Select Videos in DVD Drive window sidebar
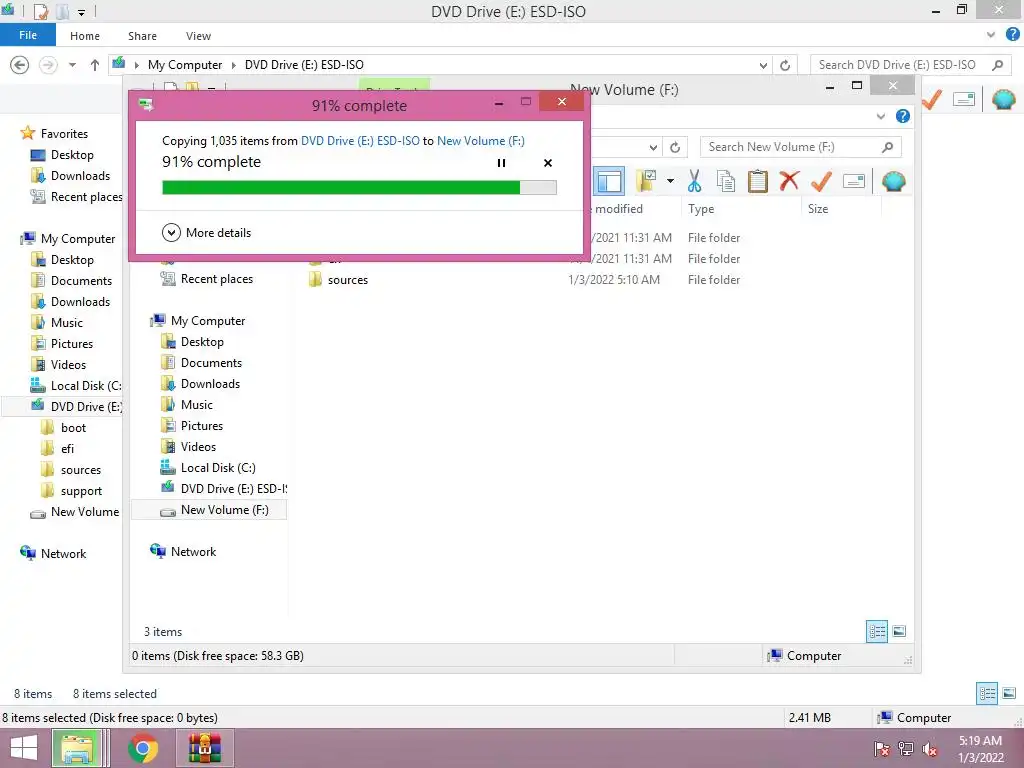This screenshot has height=768, width=1024. coord(59,364)
